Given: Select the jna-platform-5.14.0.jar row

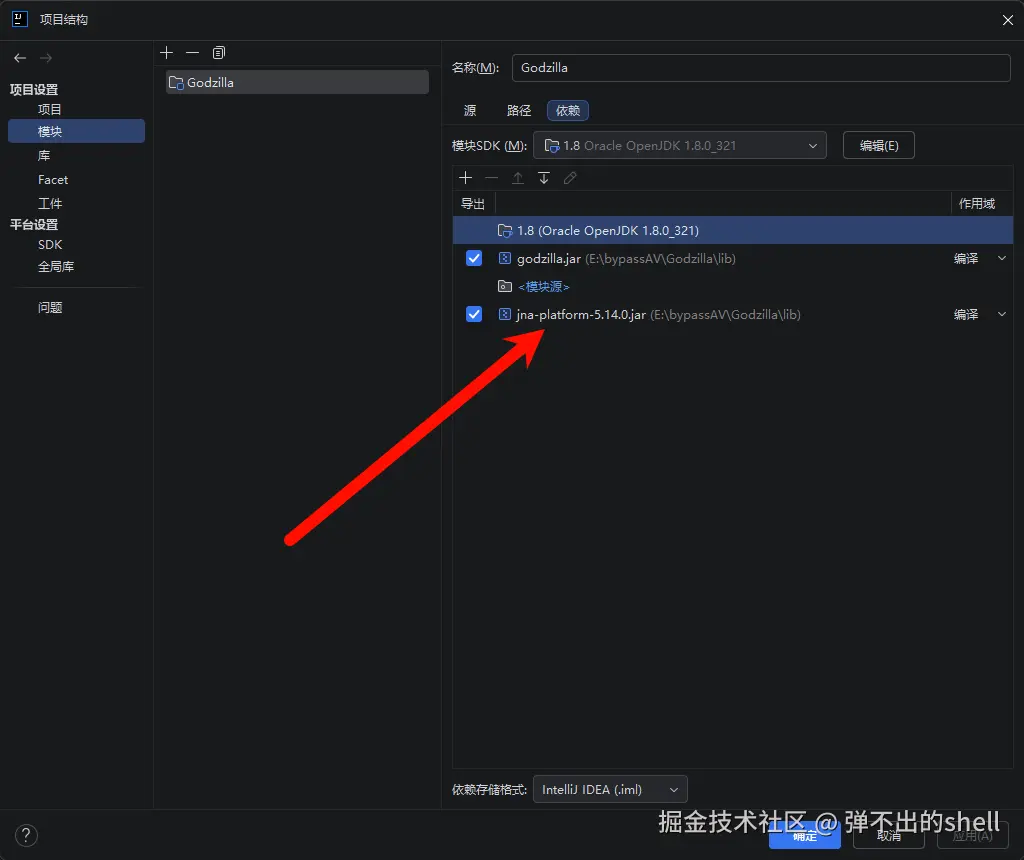Looking at the screenshot, I should pyautogui.click(x=733, y=315).
